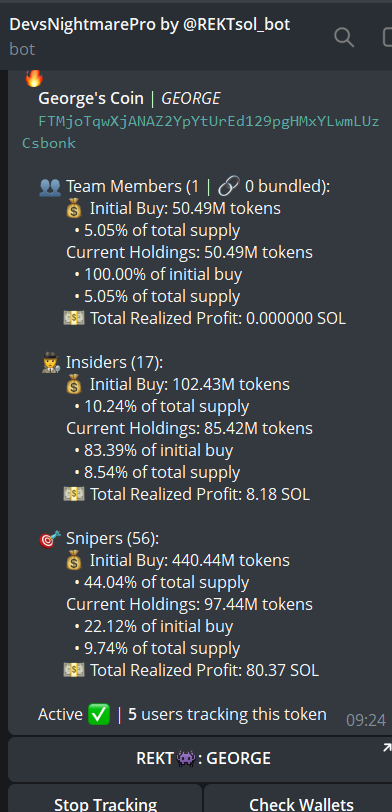
Task: Click the Check Wallets button
Action: [x=298, y=798]
